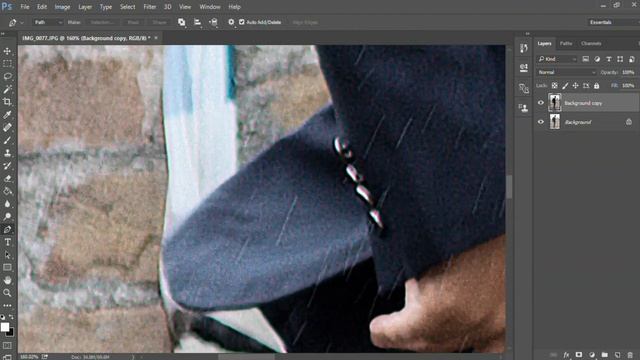The width and height of the screenshot is (640, 360).
Task: Select the Lasso tool
Action: click(7, 76)
